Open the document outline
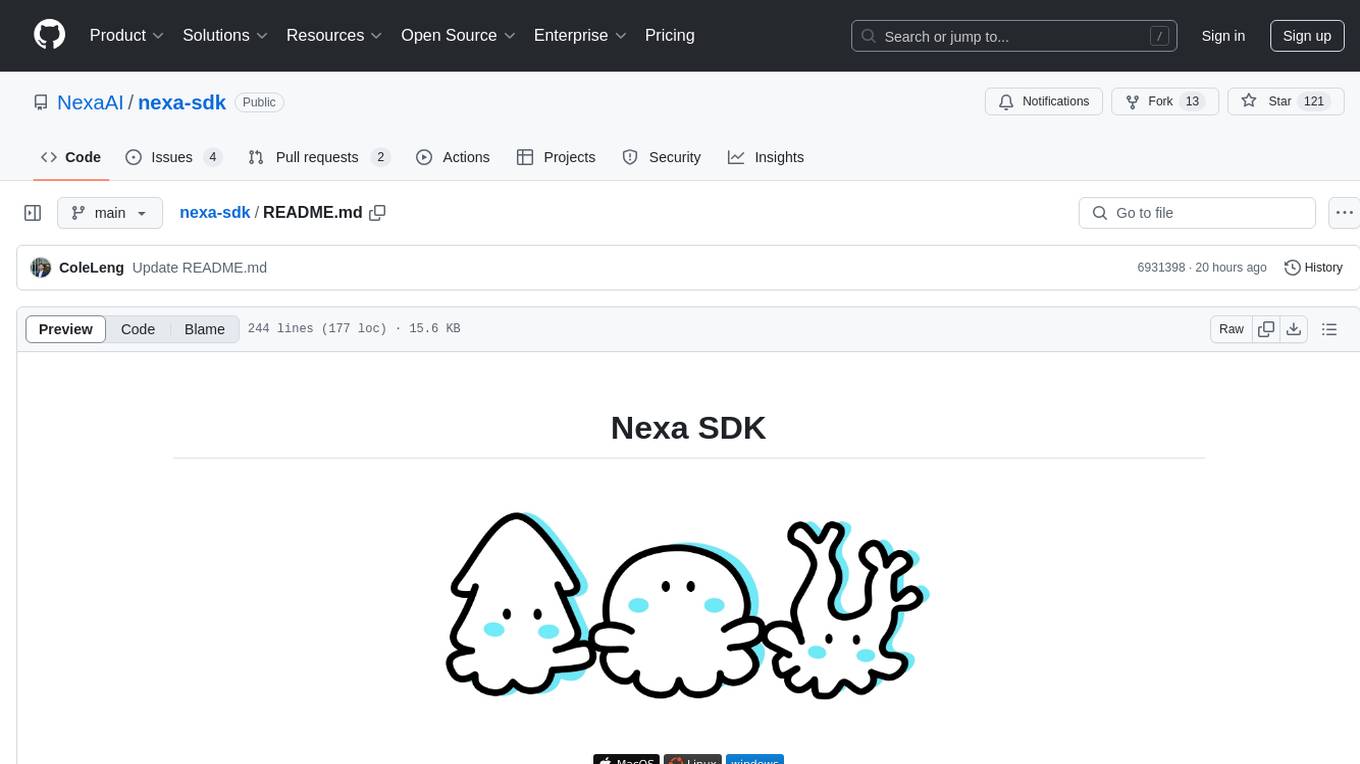Image resolution: width=1360 pixels, height=764 pixels. coord(1329,329)
